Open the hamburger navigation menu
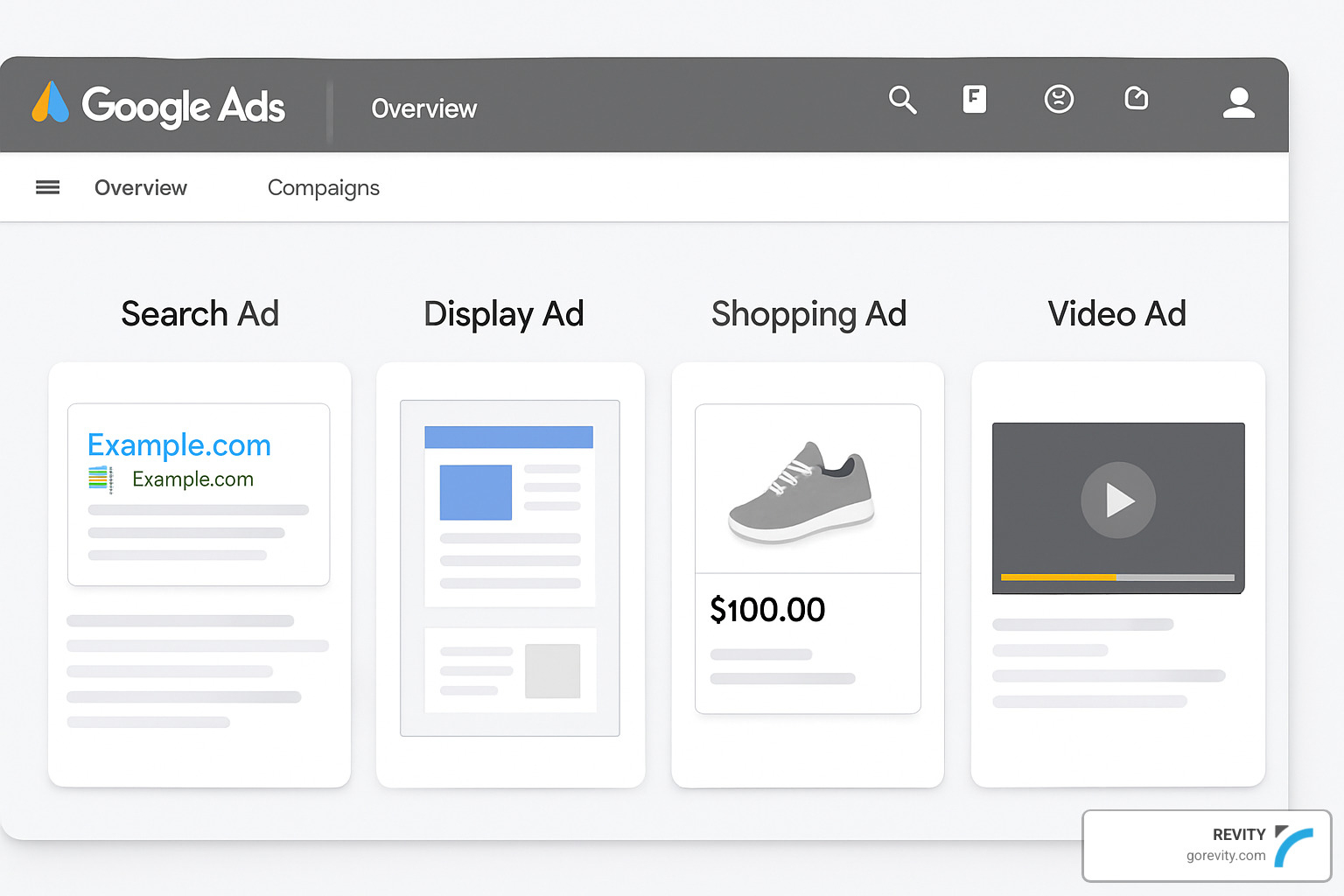Screen dimensions: 1344x896 [47, 187]
